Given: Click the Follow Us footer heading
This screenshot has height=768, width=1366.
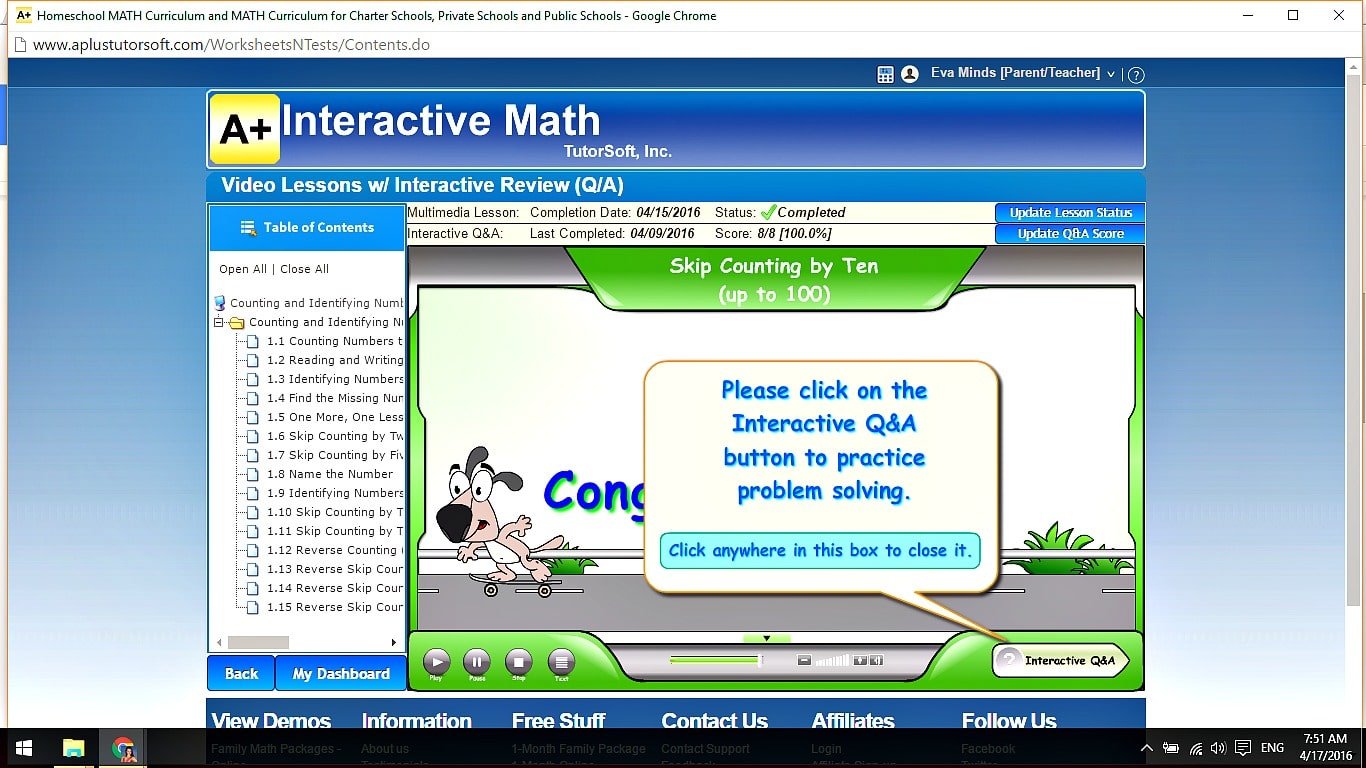Looking at the screenshot, I should coord(1009,721).
